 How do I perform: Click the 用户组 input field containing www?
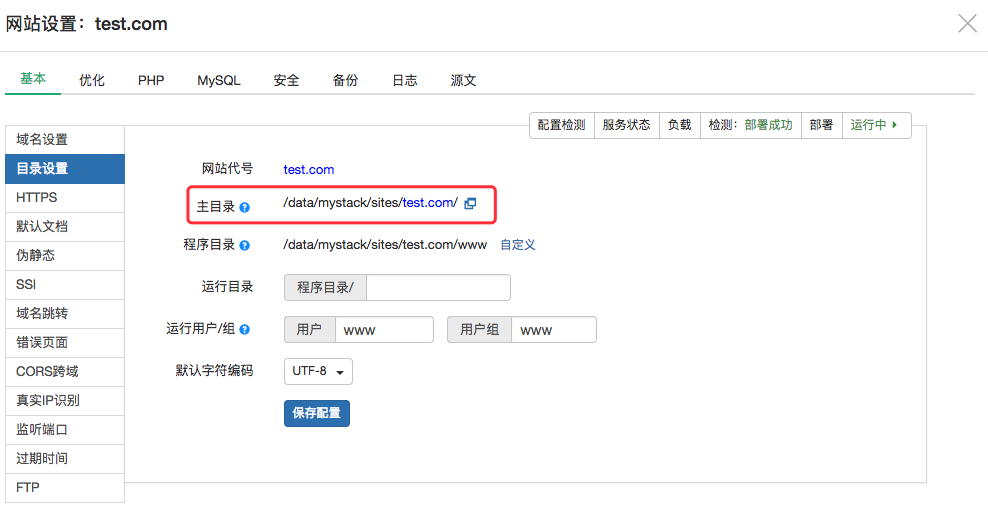553,330
